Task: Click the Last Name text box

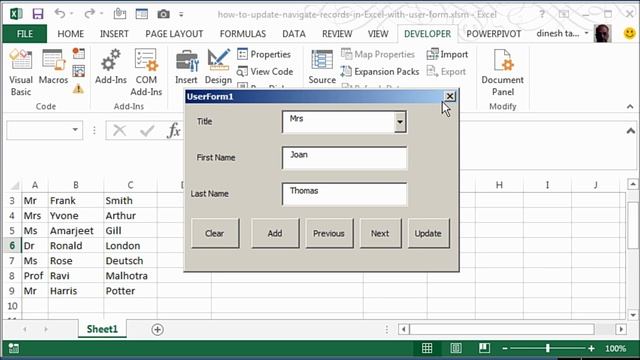Action: tap(344, 194)
